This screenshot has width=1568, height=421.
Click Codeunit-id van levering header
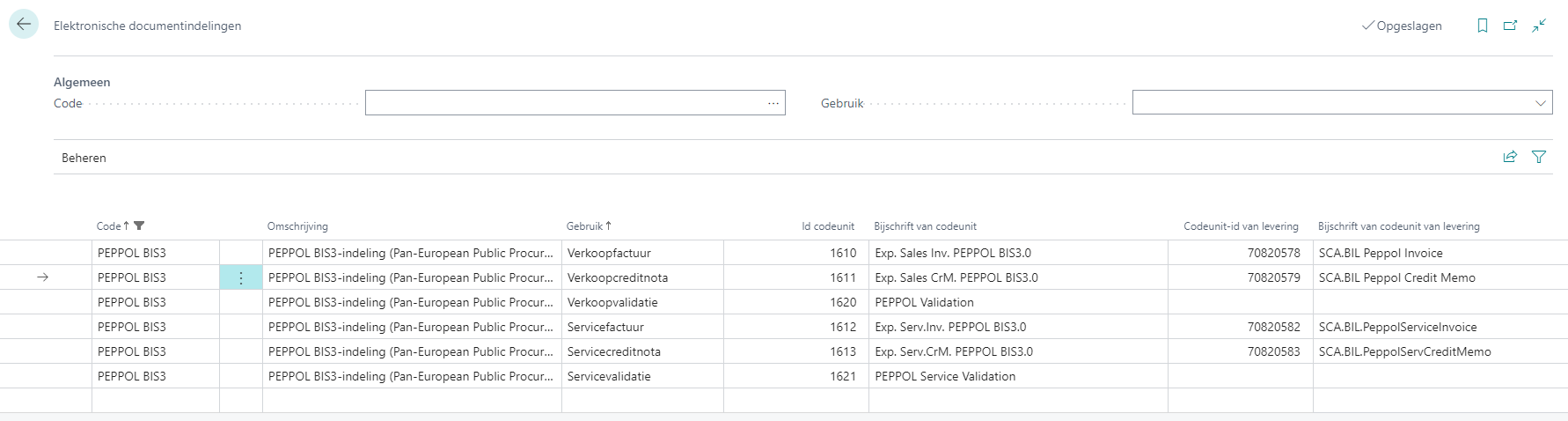(x=1241, y=226)
